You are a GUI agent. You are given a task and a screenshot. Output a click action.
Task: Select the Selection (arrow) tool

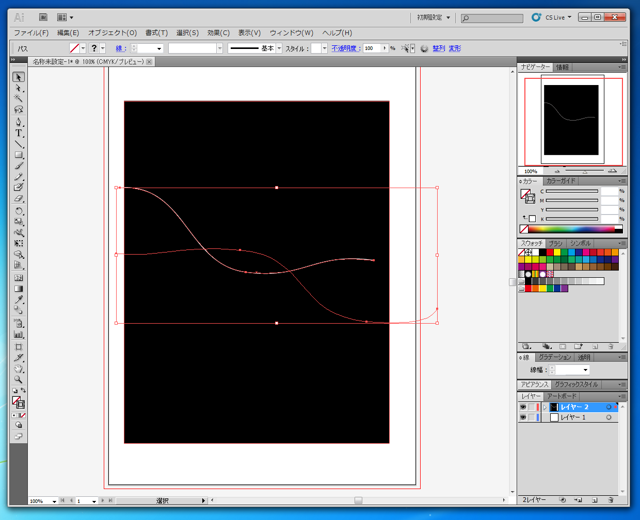(18, 77)
